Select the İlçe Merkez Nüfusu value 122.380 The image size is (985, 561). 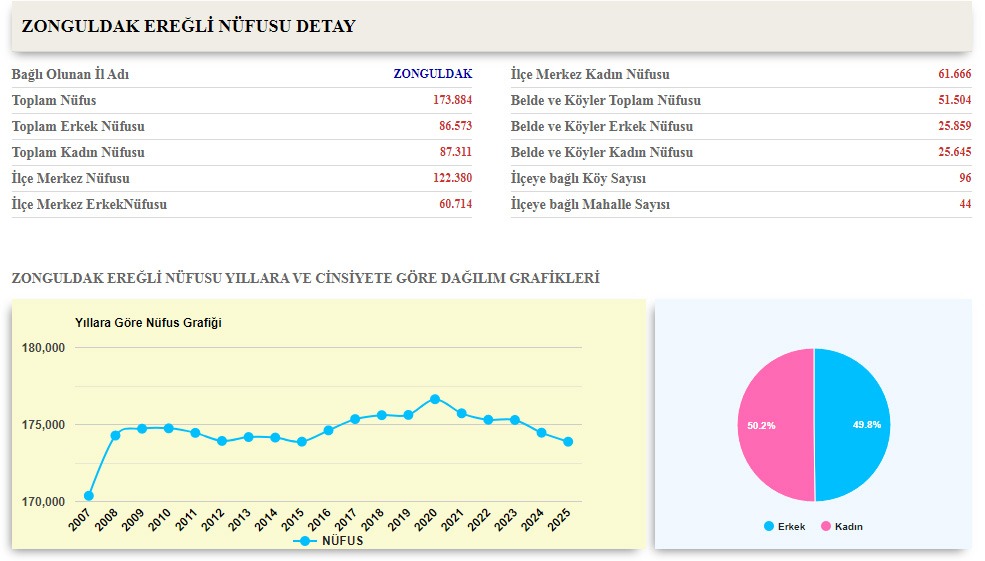[x=452, y=178]
